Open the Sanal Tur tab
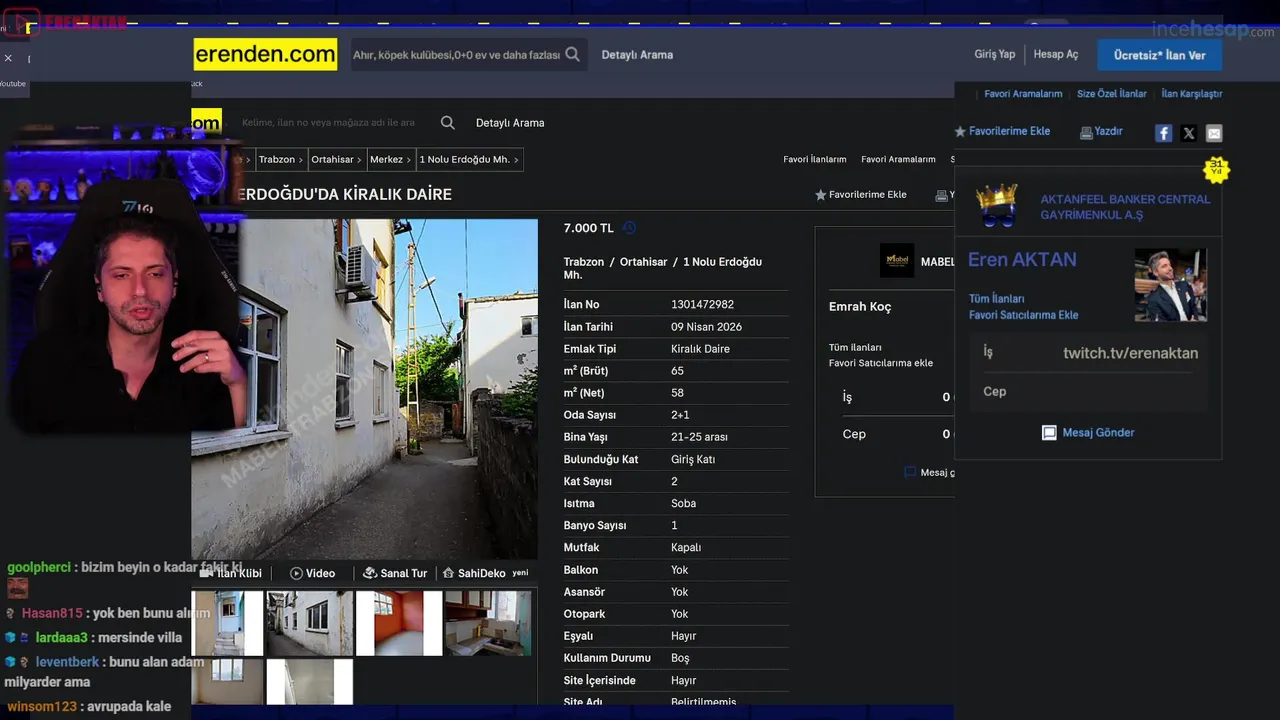1280x720 pixels. (395, 573)
